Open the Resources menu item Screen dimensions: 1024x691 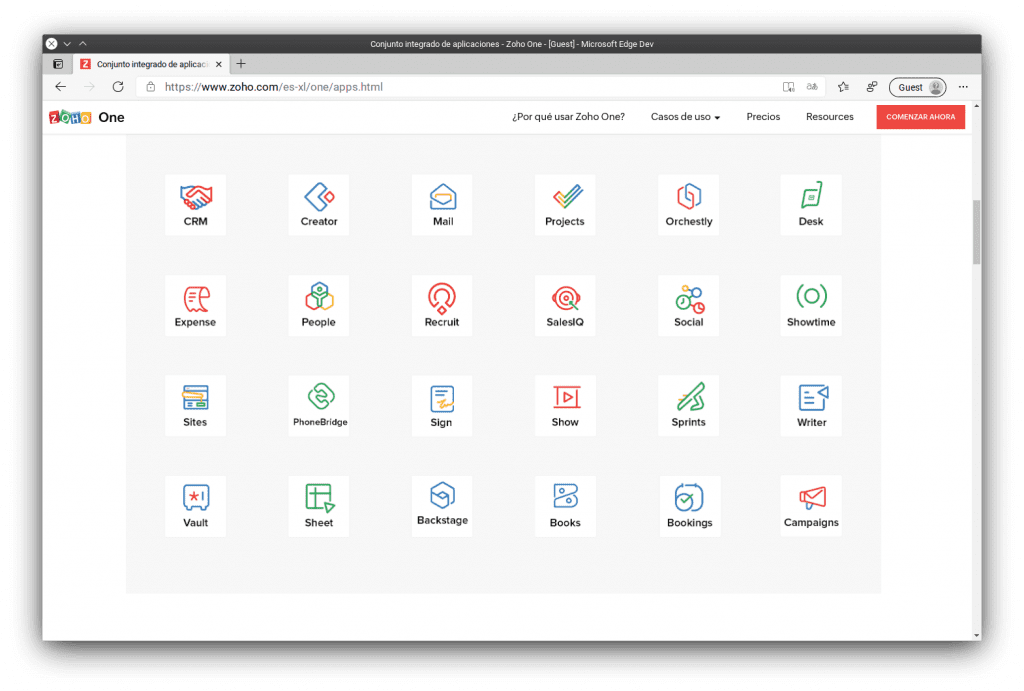(x=829, y=117)
